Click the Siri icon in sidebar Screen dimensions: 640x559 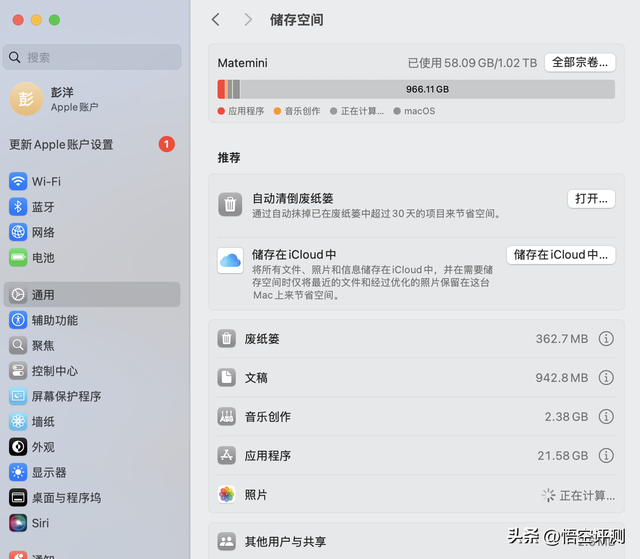18,523
